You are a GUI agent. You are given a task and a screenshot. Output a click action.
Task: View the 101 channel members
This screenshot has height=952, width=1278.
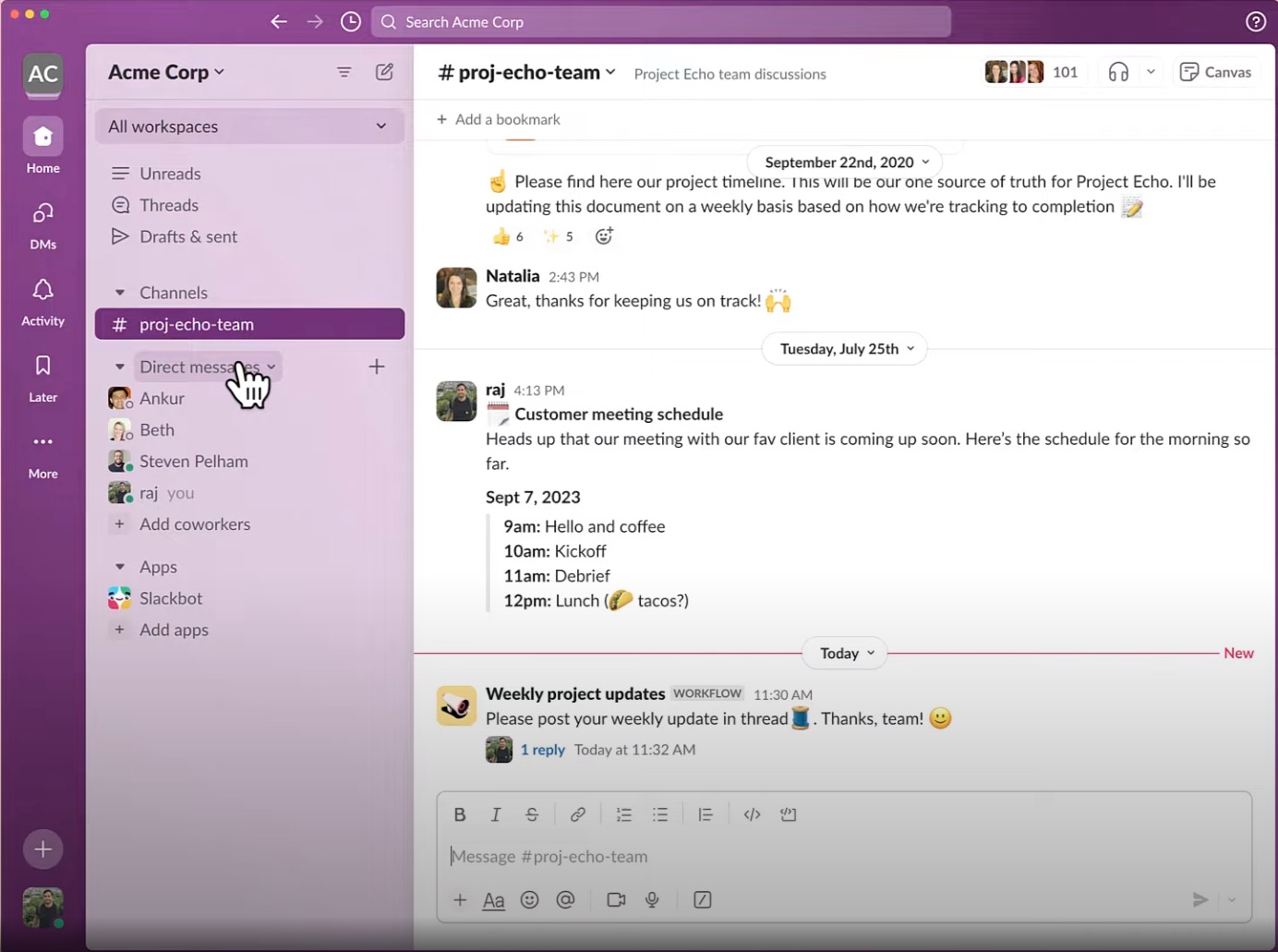(1032, 72)
